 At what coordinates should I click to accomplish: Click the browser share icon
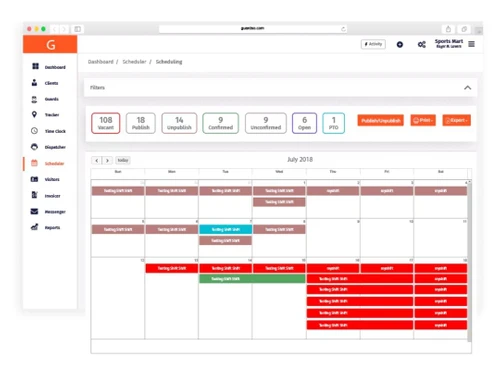(x=448, y=29)
